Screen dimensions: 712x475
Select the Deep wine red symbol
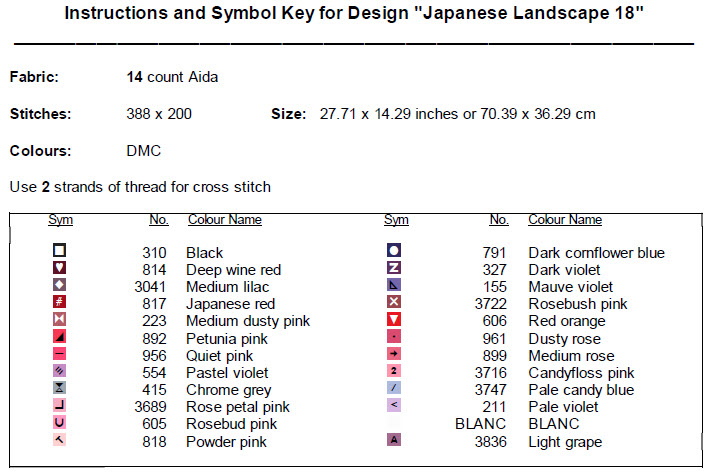coord(60,268)
